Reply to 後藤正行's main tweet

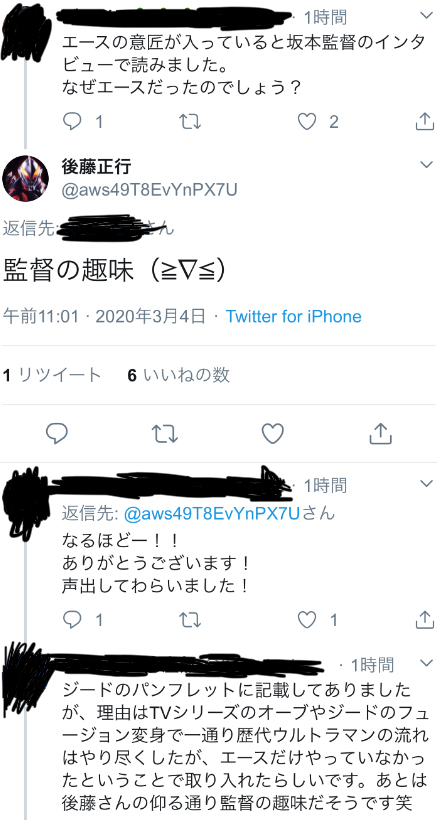click(x=56, y=434)
